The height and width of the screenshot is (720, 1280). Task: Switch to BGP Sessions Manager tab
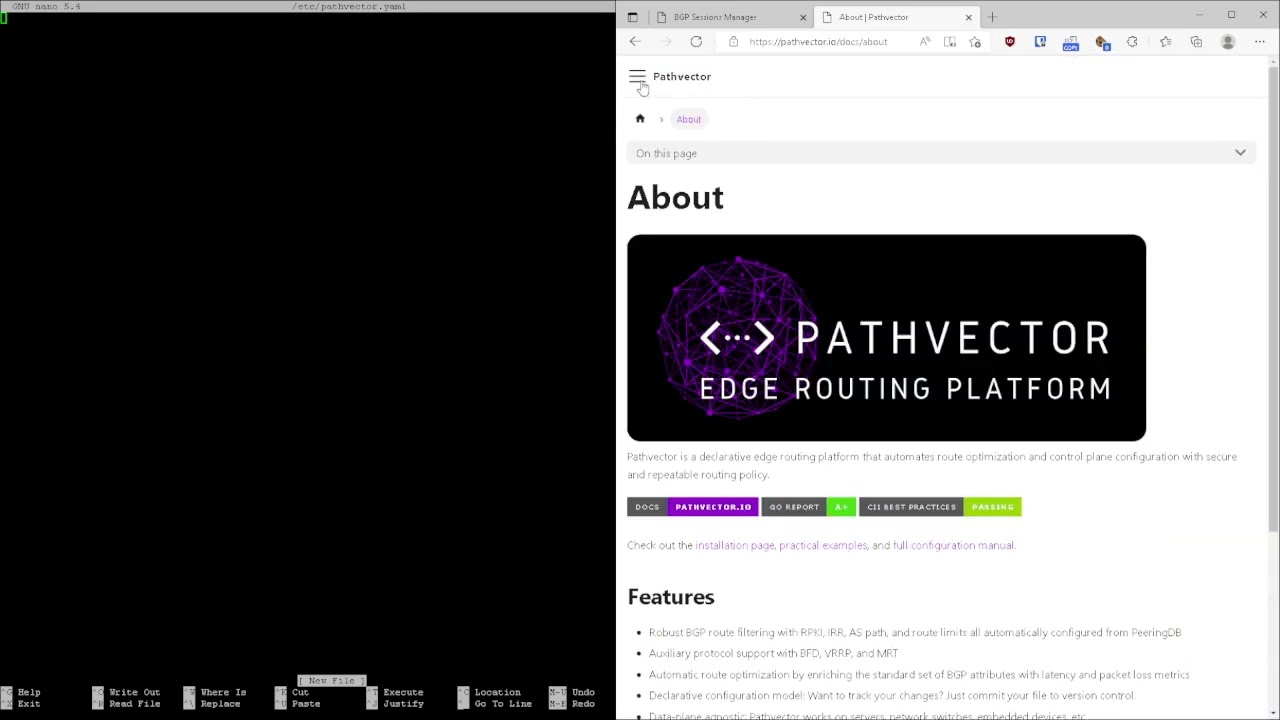[714, 17]
